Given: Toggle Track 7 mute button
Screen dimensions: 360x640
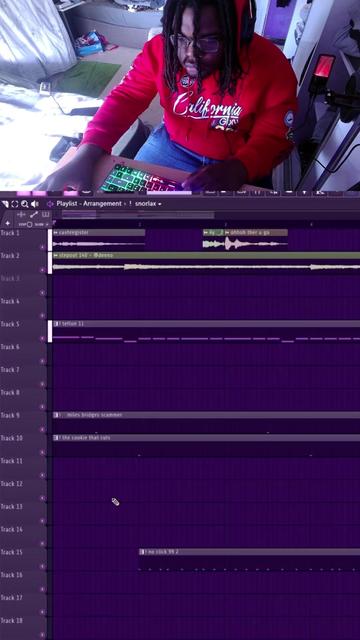Looking at the screenshot, I should tap(42, 384).
